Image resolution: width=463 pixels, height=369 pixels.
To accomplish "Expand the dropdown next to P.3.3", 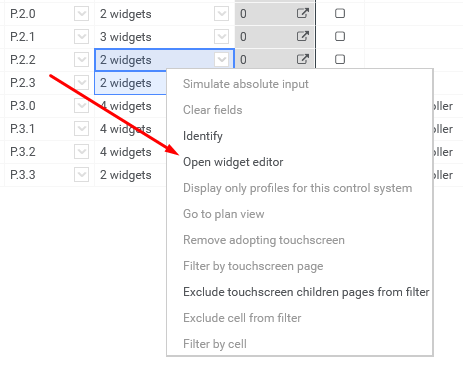I will [x=81, y=175].
